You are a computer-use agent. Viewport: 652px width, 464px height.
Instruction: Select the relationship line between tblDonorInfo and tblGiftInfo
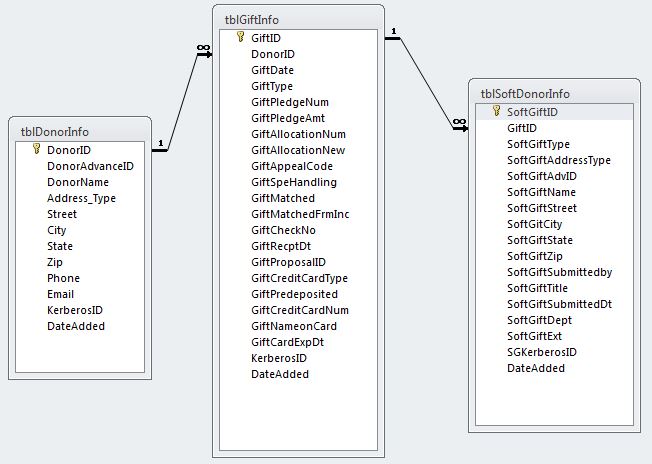coord(183,102)
